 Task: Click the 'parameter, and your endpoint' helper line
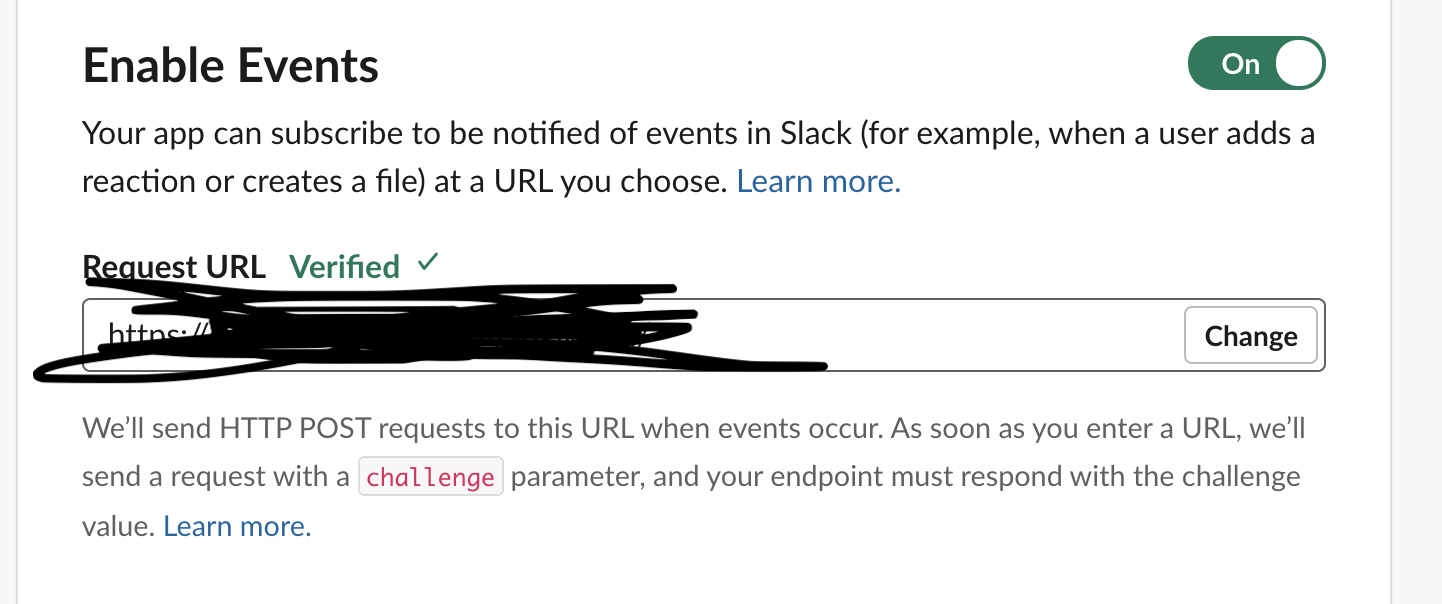pyautogui.click(x=906, y=477)
